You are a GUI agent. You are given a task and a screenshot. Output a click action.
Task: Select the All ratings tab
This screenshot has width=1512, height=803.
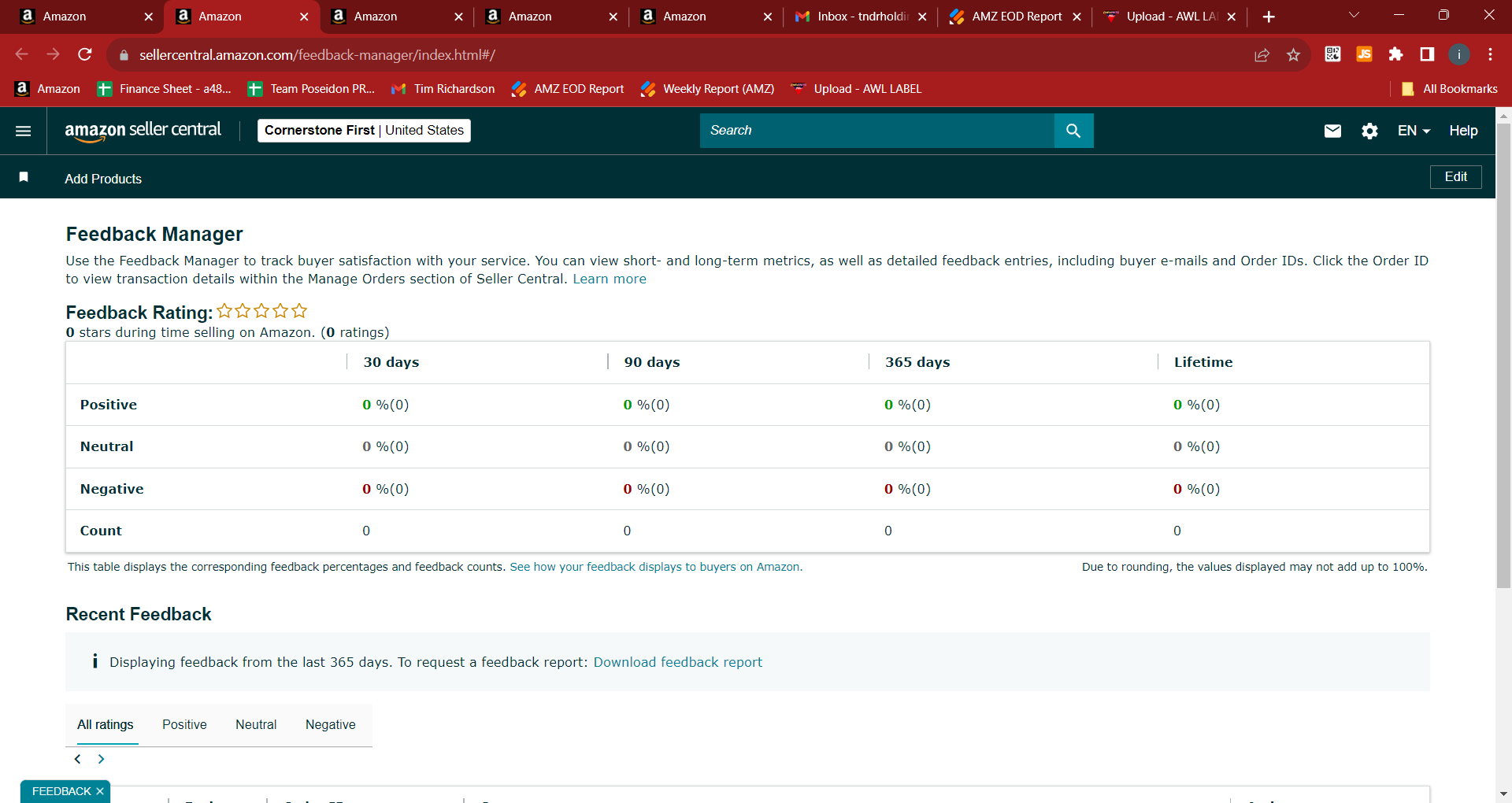[x=106, y=724]
